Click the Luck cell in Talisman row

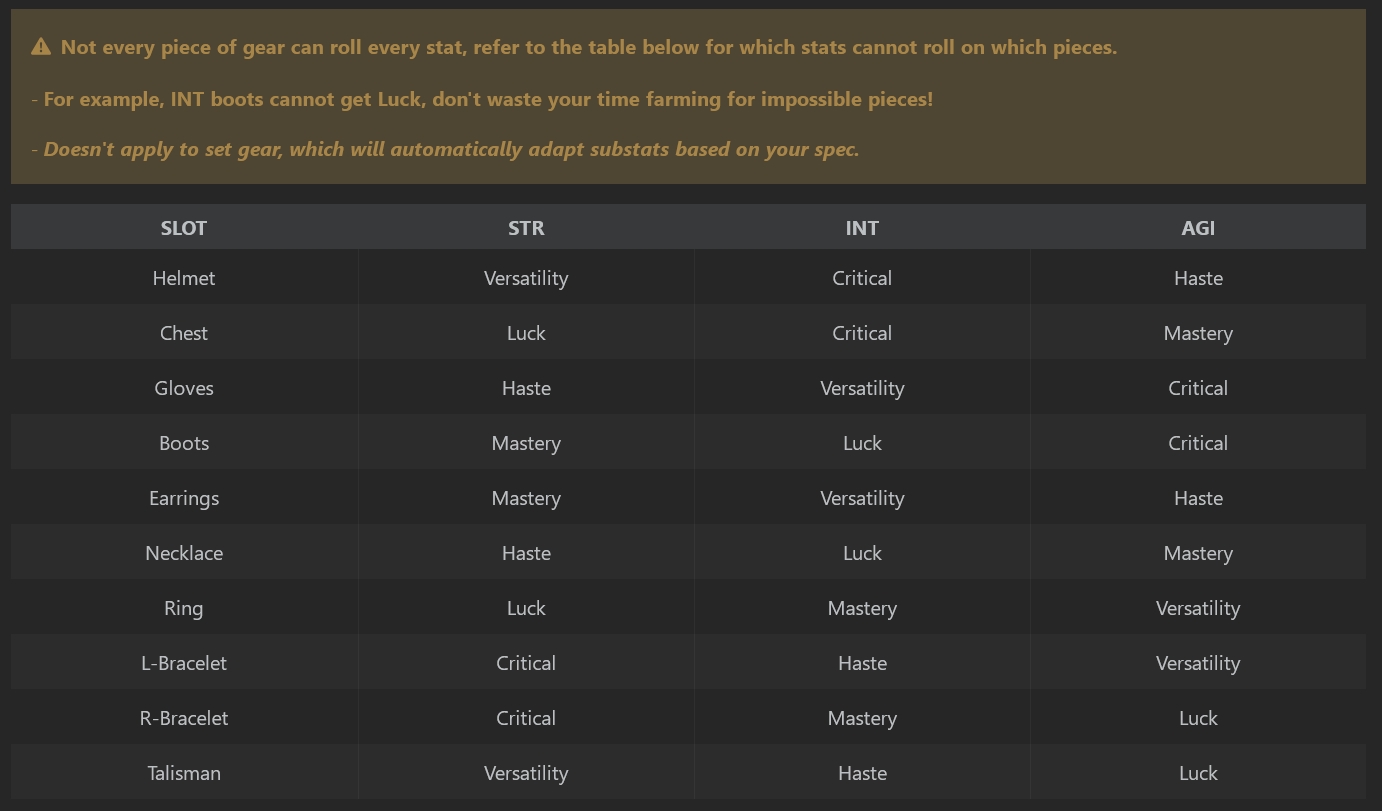coord(1198,773)
